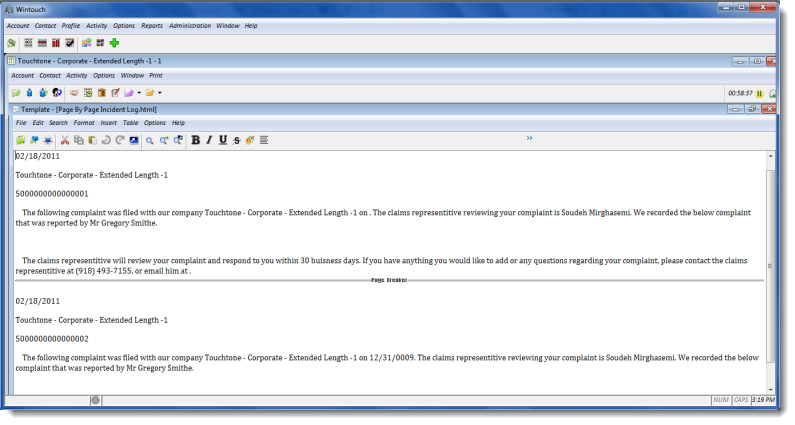795x425 pixels.
Task: Click the document scrollbar down arrow
Action: click(x=771, y=389)
